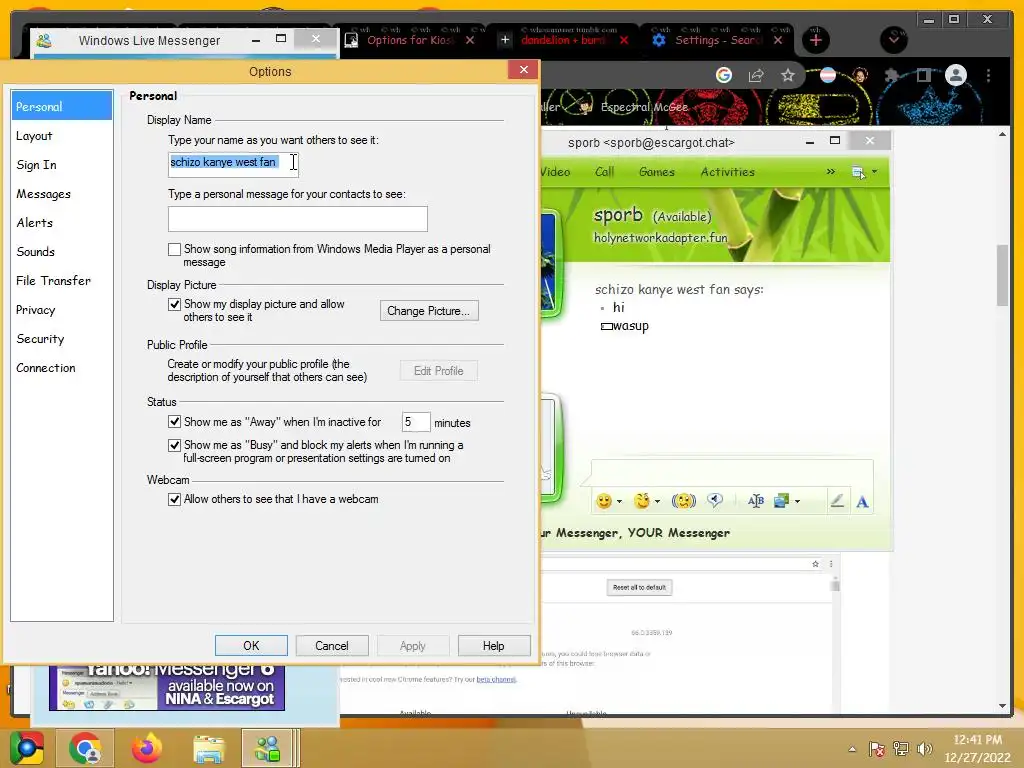This screenshot has width=1024, height=768.
Task: Open Chrome three-dot menu
Action: [x=988, y=75]
